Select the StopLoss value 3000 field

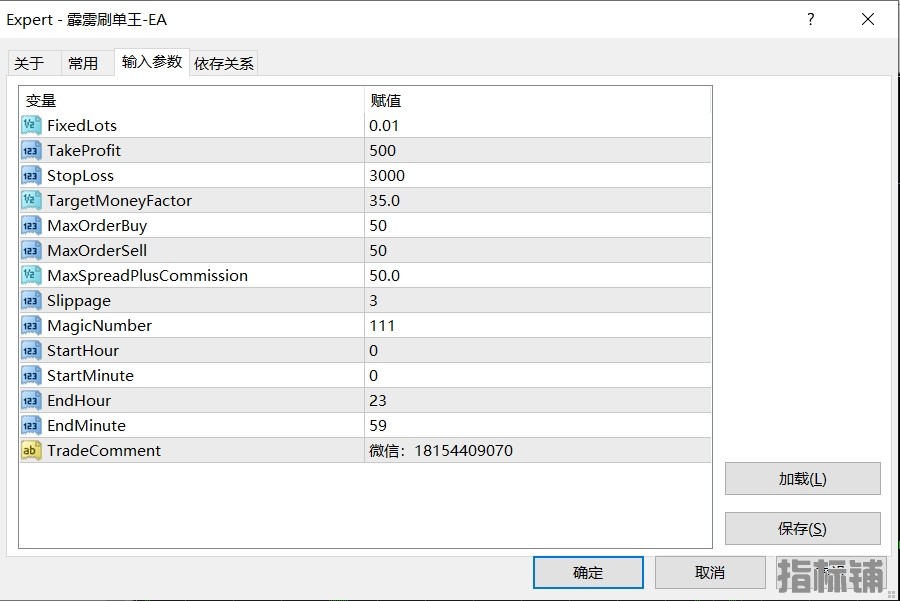click(538, 176)
